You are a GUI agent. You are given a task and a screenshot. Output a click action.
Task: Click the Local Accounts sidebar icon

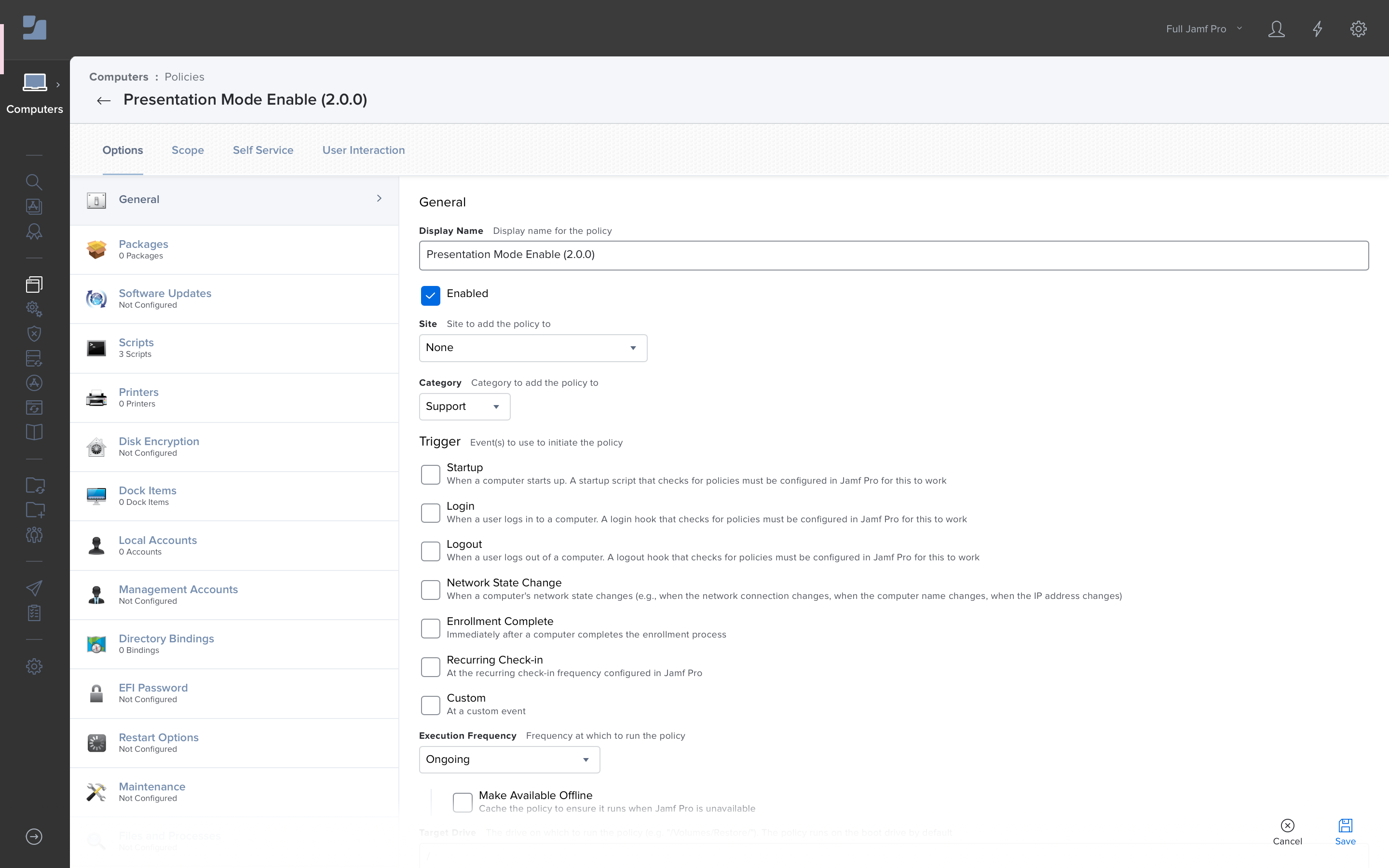(x=97, y=545)
